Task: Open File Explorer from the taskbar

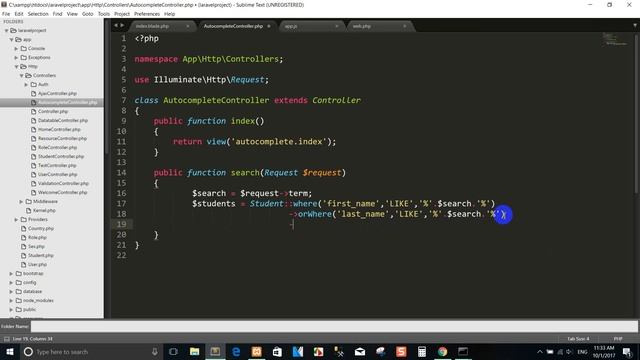Action: 195,351
